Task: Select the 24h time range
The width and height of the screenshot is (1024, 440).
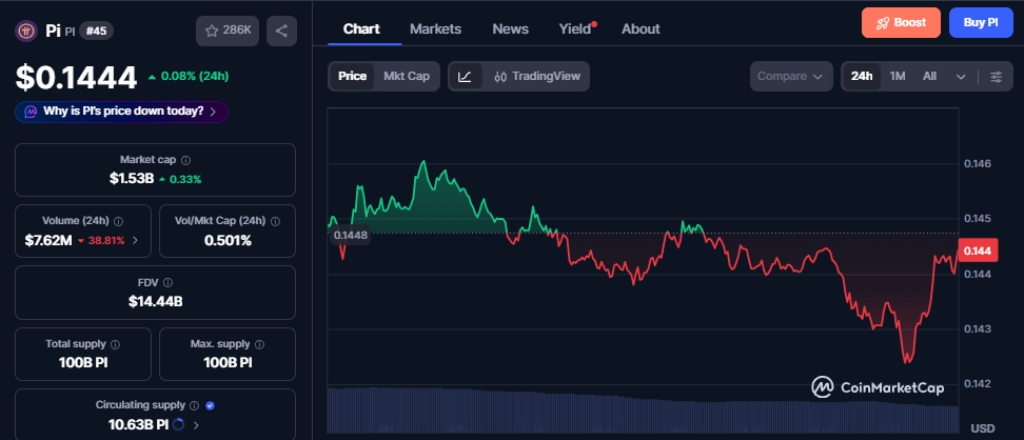Action: pyautogui.click(x=861, y=76)
